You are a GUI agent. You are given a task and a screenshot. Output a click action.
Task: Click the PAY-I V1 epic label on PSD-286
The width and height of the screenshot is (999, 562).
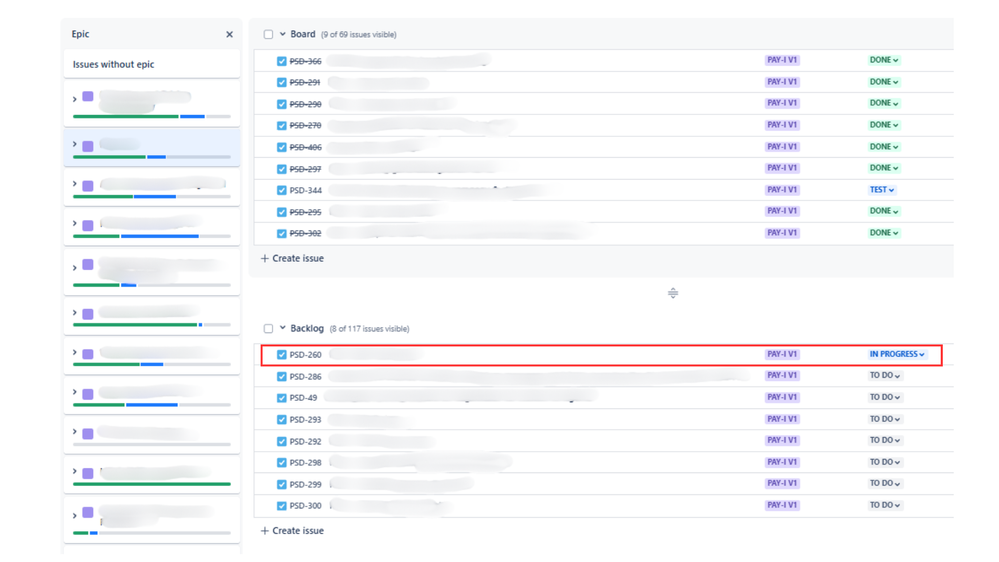tap(782, 375)
